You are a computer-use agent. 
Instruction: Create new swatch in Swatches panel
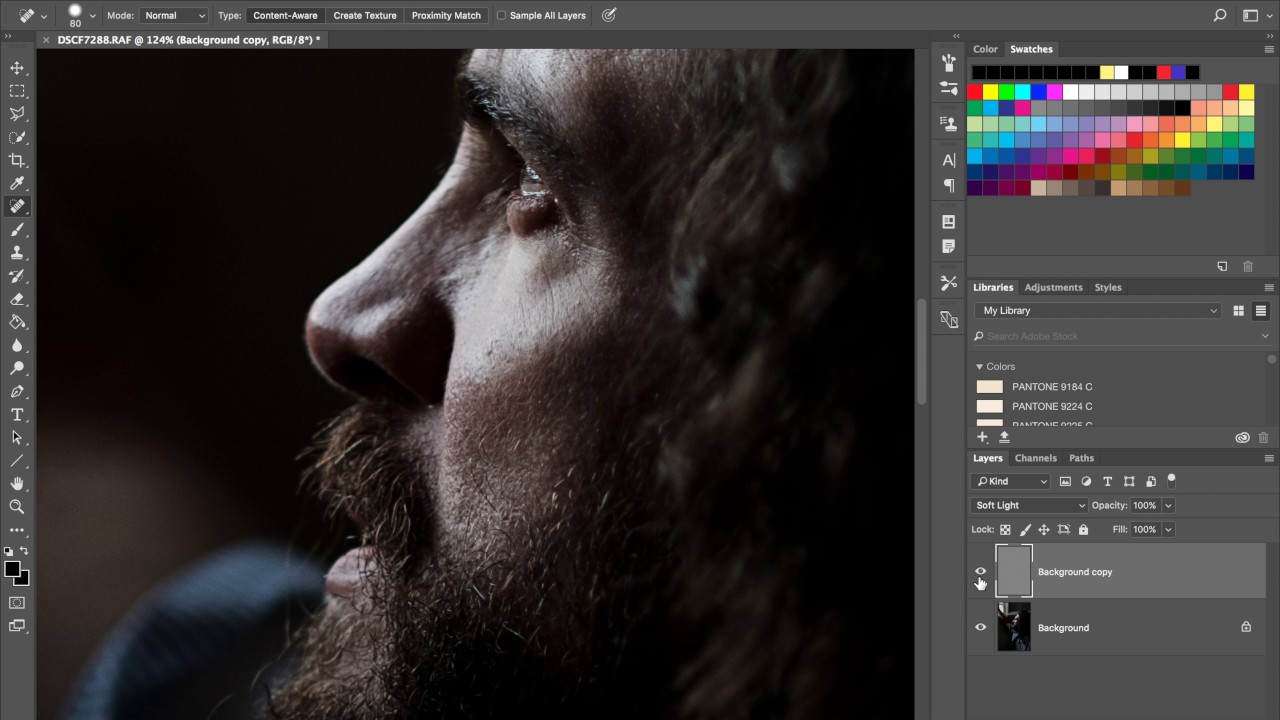[x=1222, y=266]
